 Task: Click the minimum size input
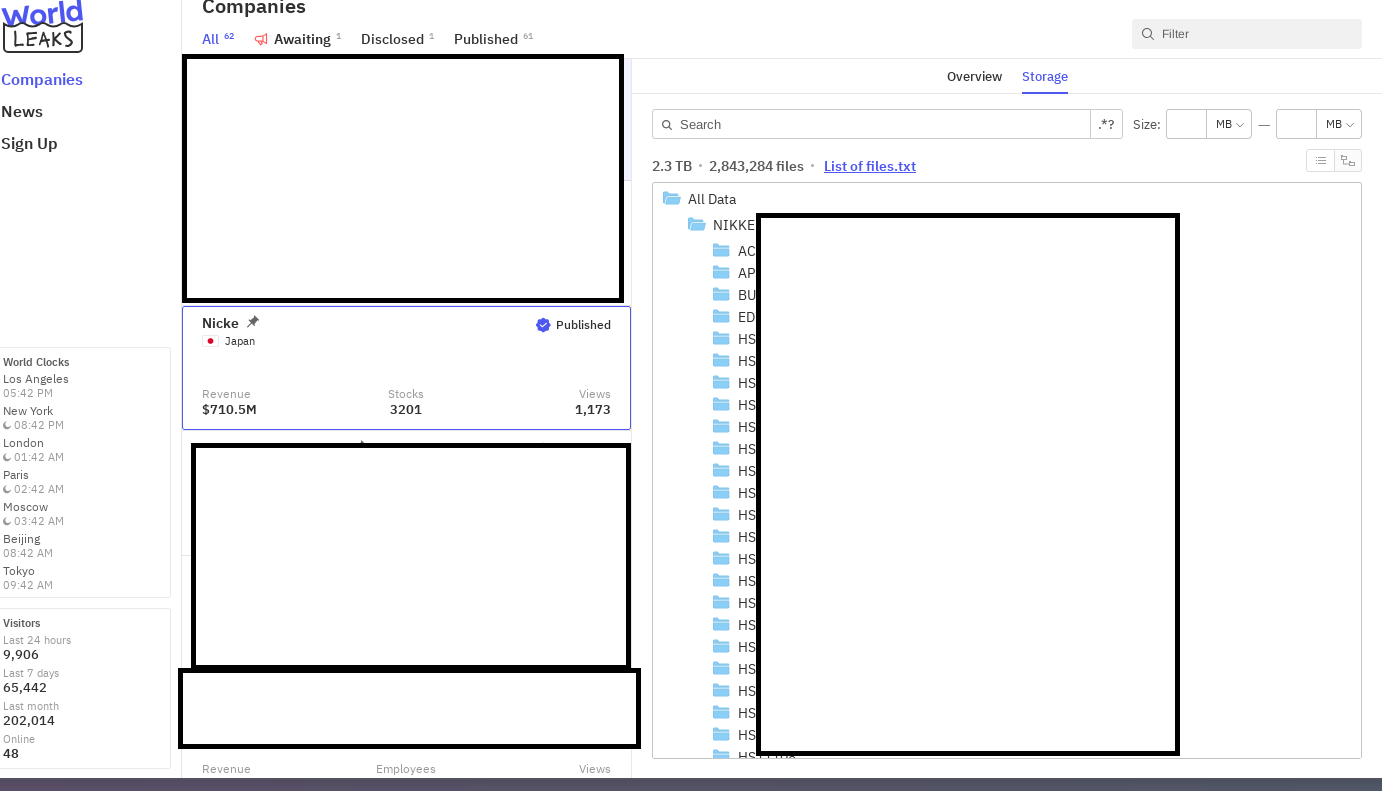[x=1186, y=124]
